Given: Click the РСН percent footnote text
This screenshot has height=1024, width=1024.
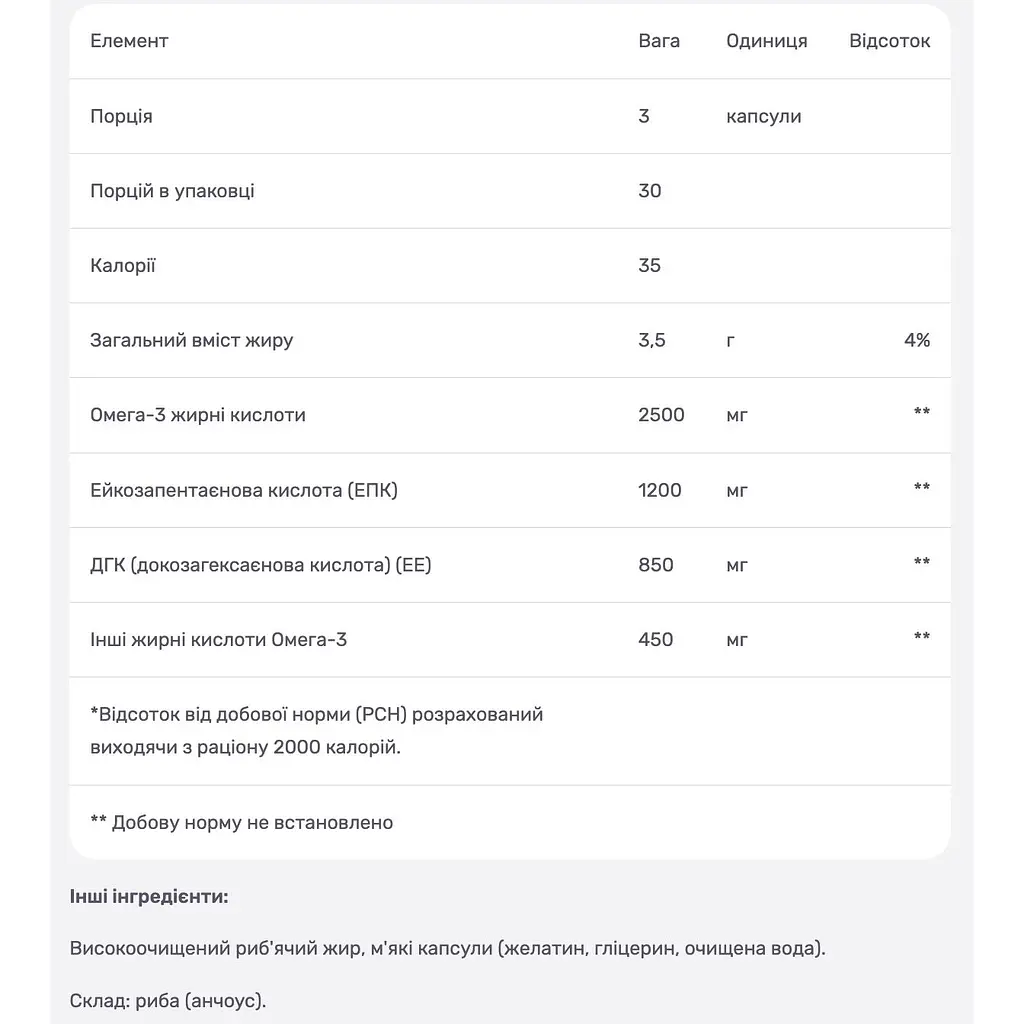Looking at the screenshot, I should click(x=317, y=731).
